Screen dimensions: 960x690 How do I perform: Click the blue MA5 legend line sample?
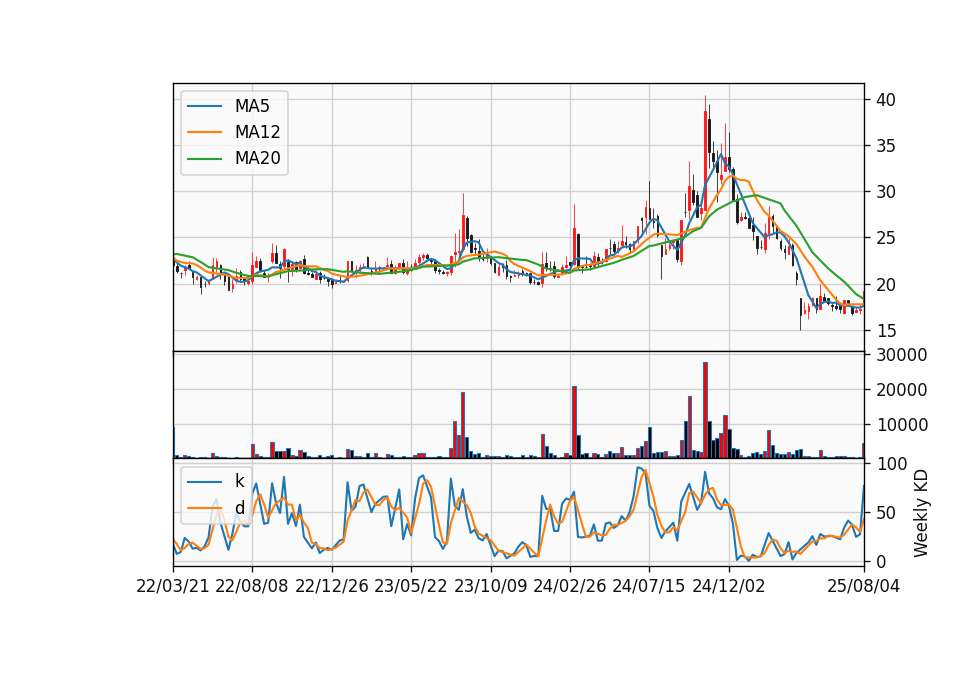204,106
